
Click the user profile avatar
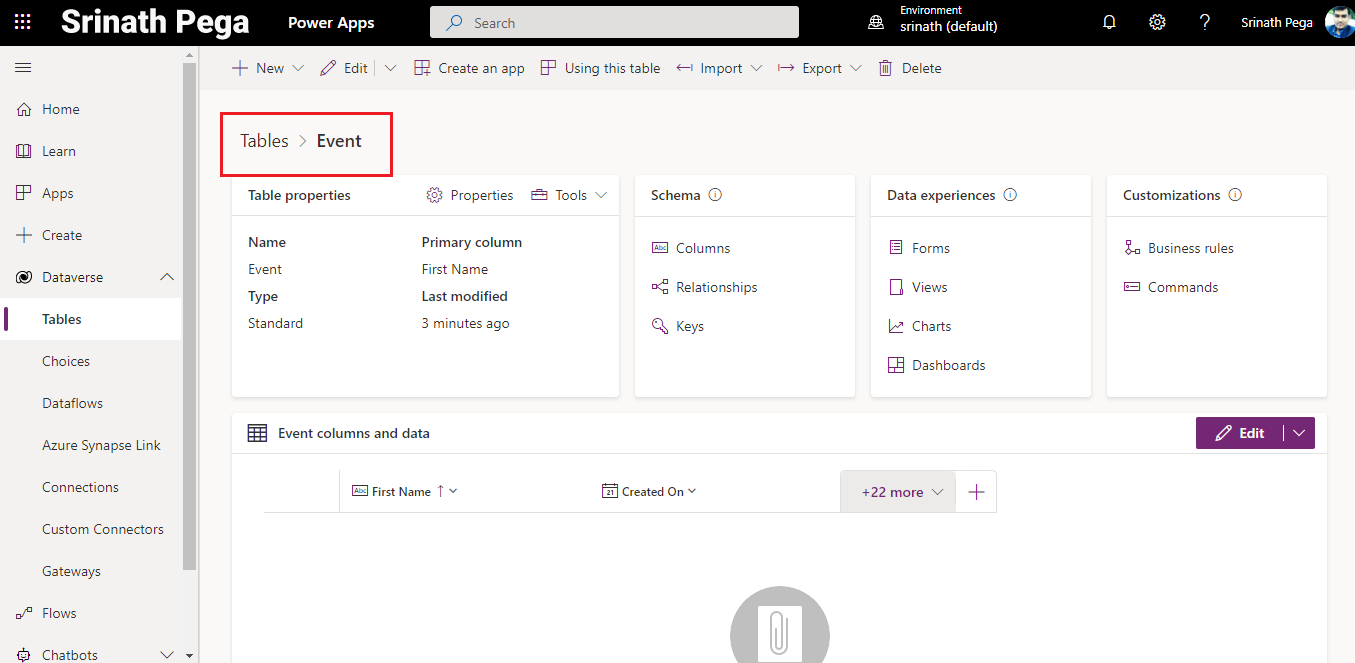click(1339, 22)
